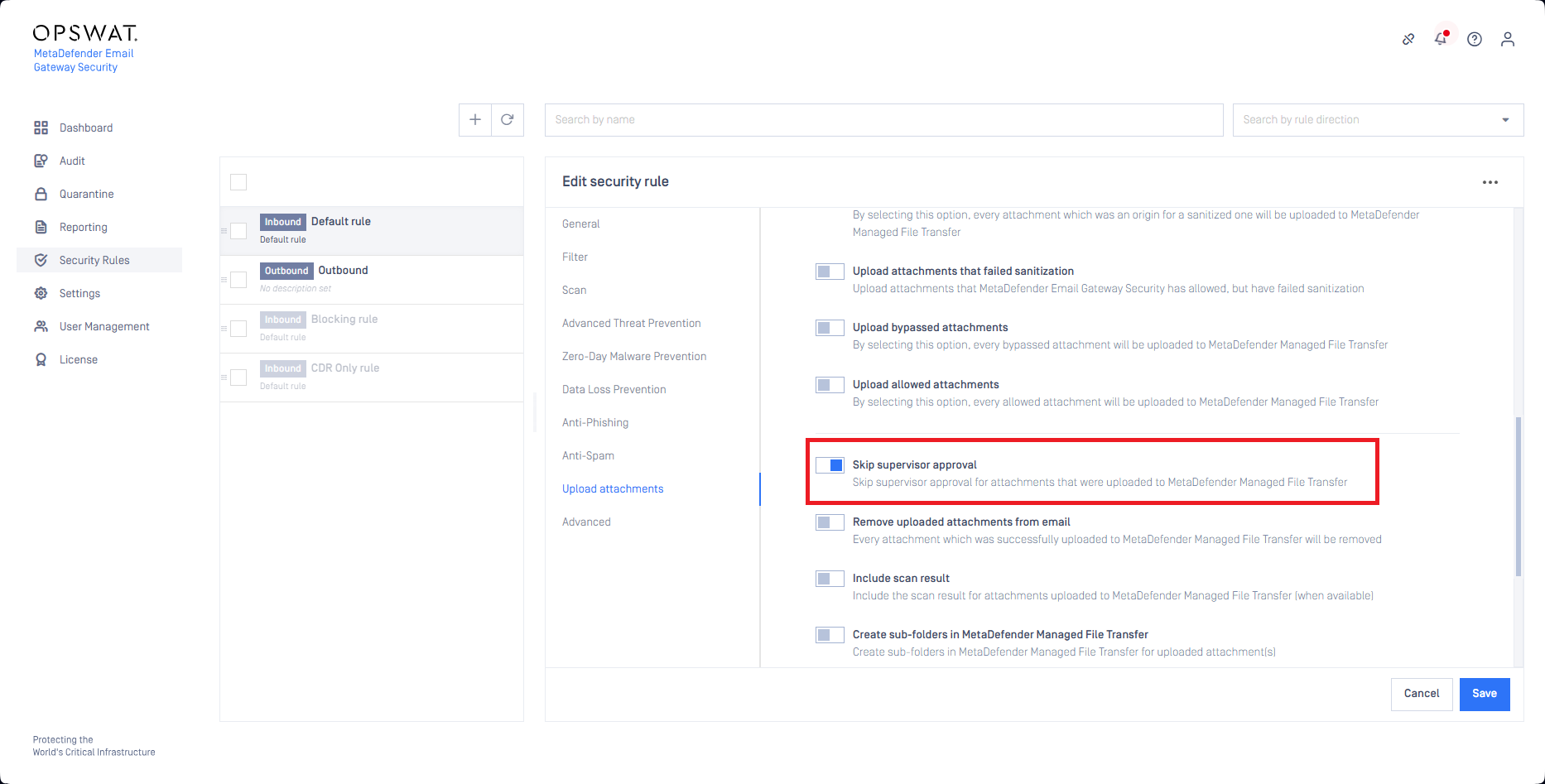Open the Filter section tab

tap(575, 257)
